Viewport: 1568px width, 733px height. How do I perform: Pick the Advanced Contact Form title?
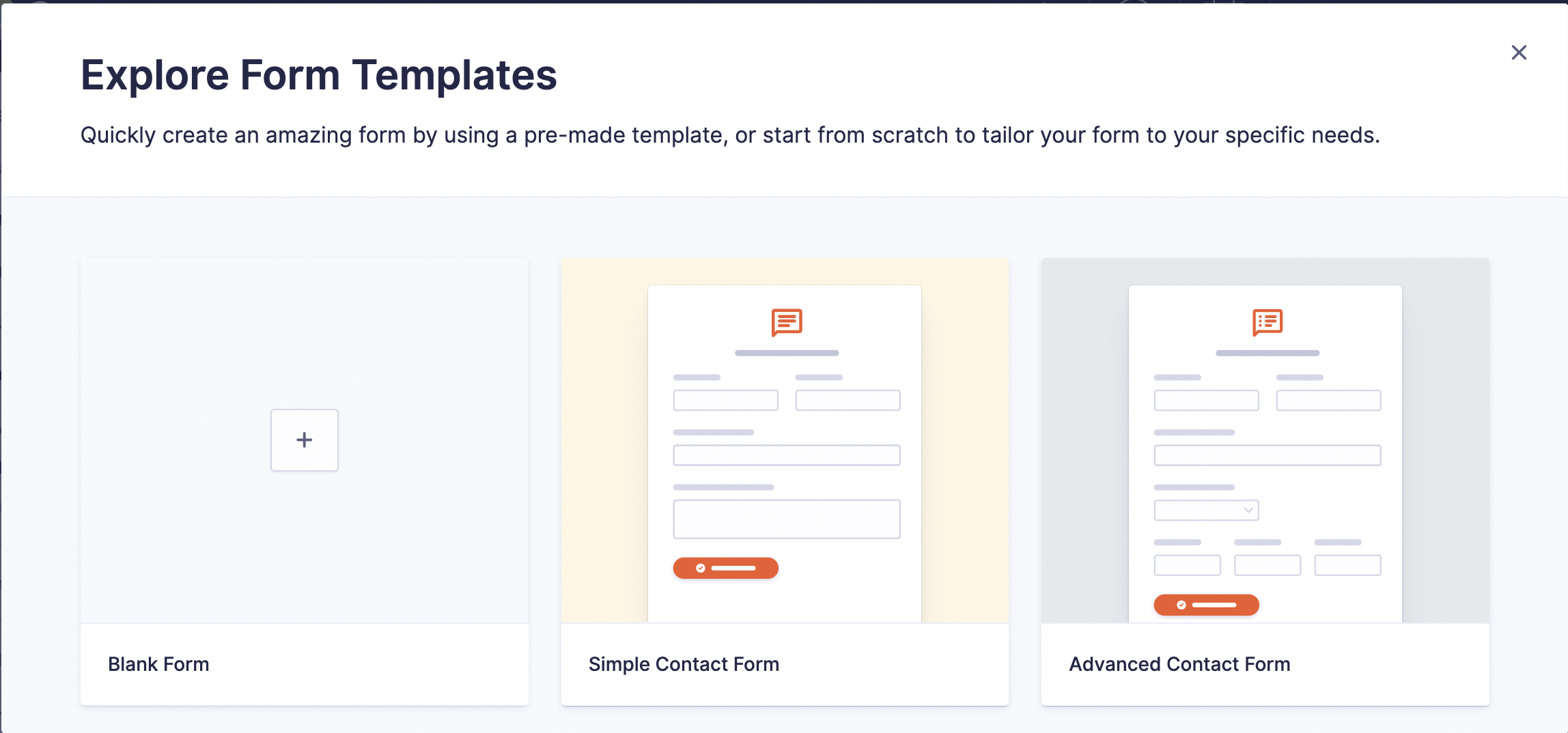pyautogui.click(x=1179, y=664)
